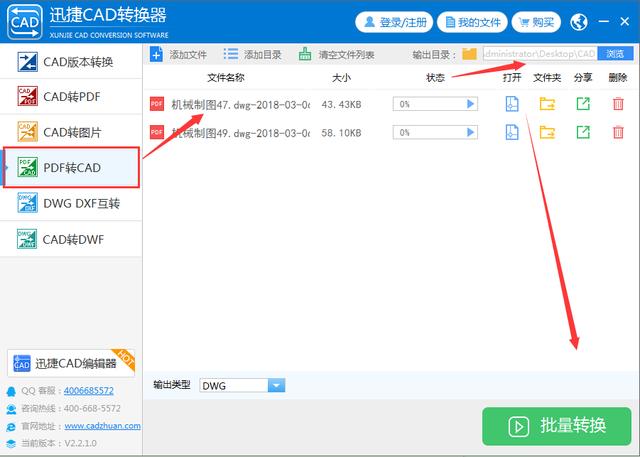The height and width of the screenshot is (457, 640).
Task: Switch to CAD转图片 mode
Action: [x=71, y=132]
